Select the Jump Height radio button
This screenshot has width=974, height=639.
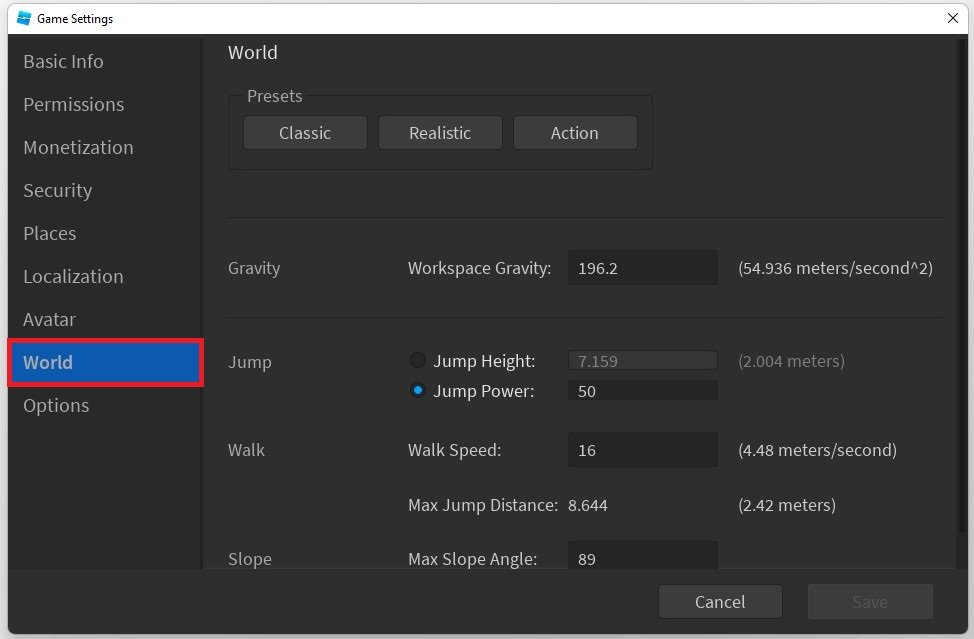(x=418, y=361)
